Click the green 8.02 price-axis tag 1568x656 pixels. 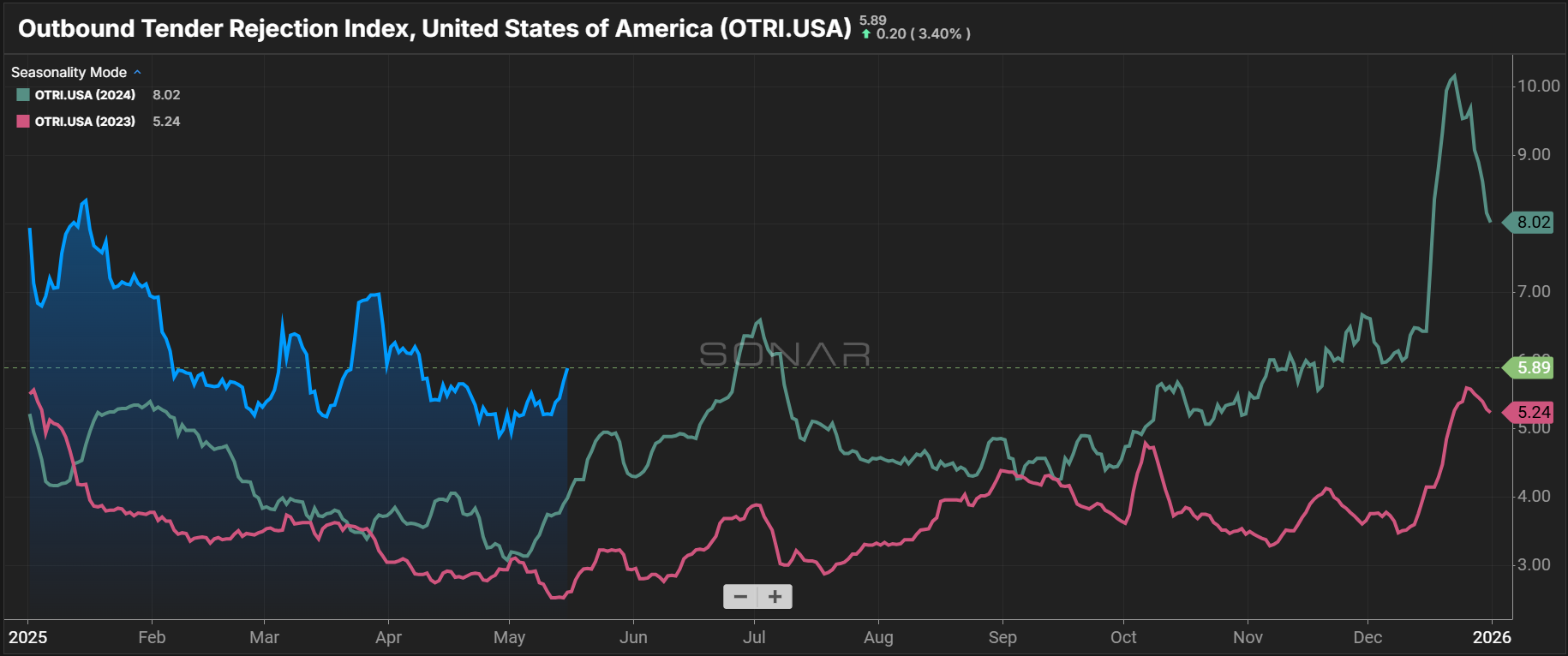click(1533, 223)
